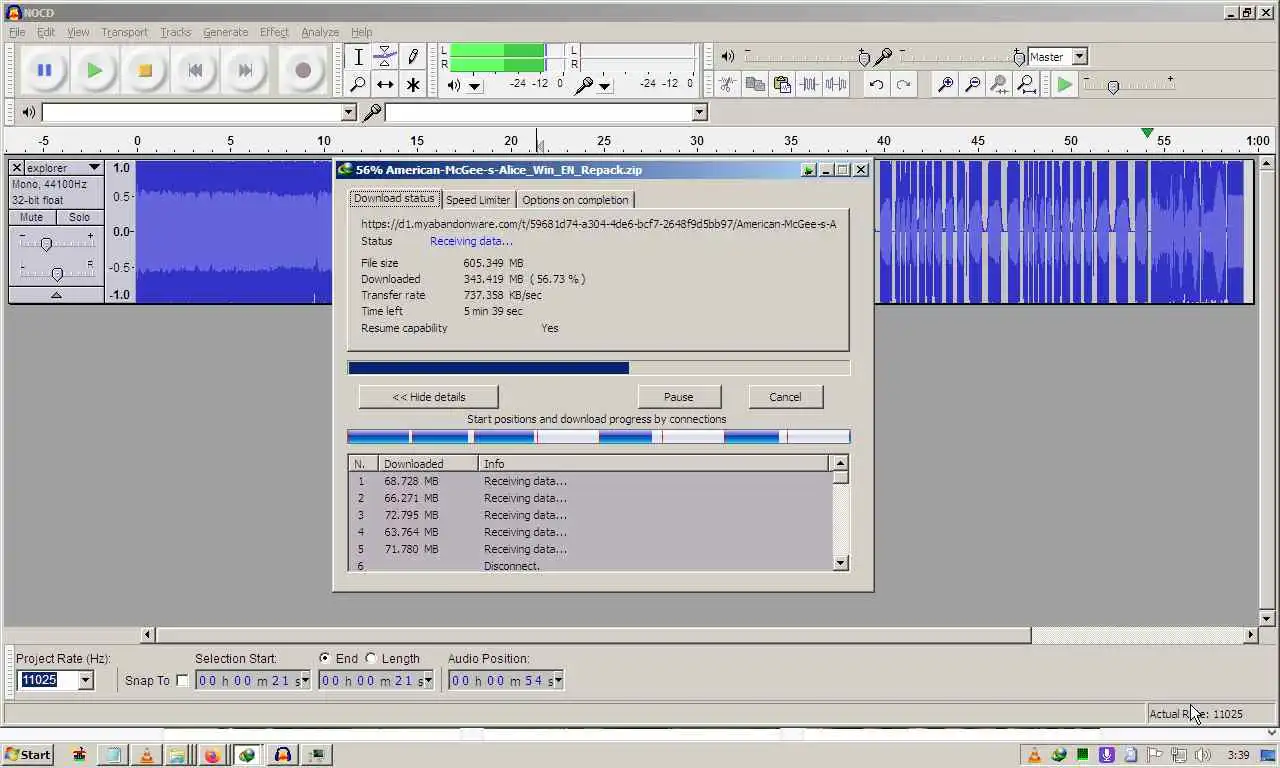
Task: Select the asterisk Multi-Tool mode
Action: pyautogui.click(x=412, y=85)
